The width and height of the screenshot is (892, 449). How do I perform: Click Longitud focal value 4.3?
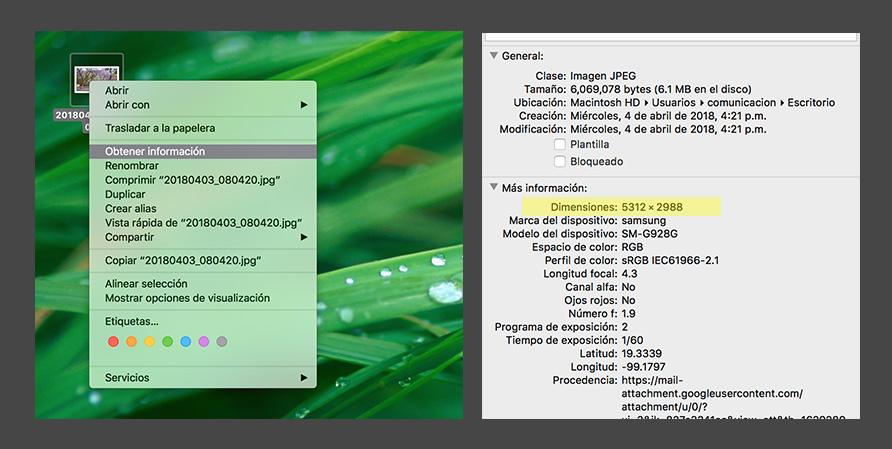click(629, 274)
